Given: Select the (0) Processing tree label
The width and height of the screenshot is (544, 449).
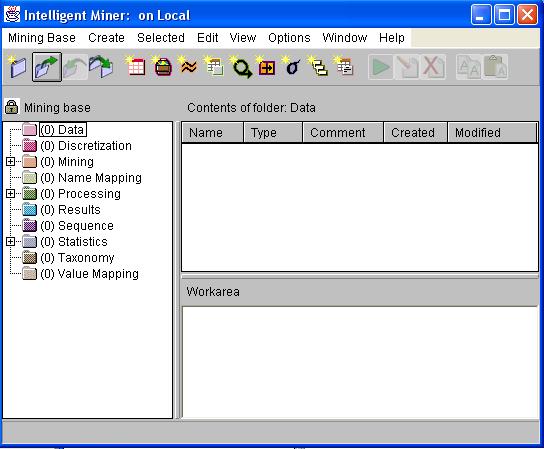Looking at the screenshot, I should click(80, 194).
